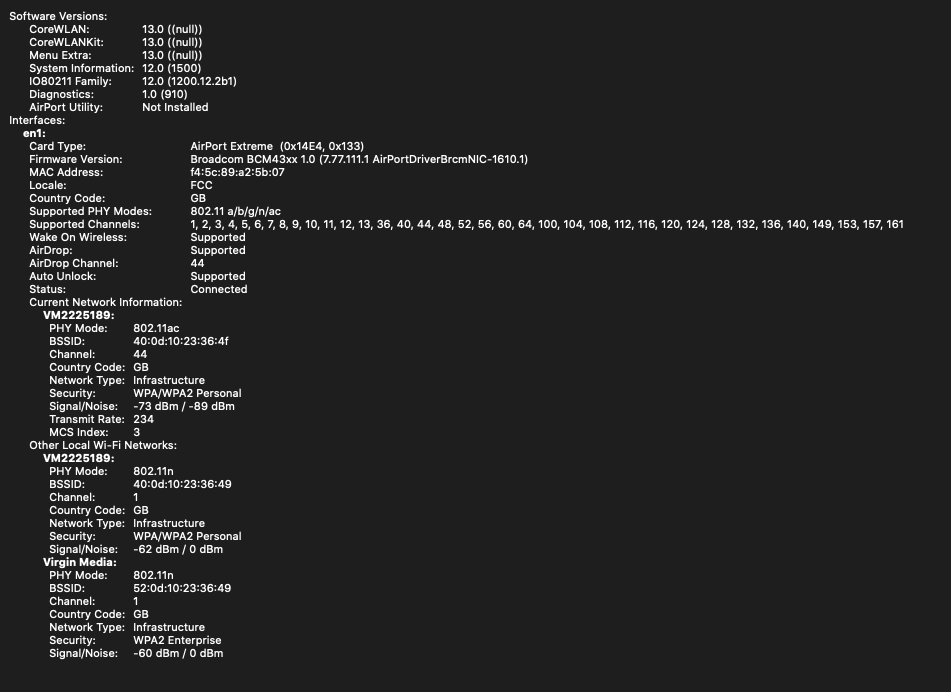951x692 pixels.
Task: Click the AirDrop Channel 44 value
Action: click(x=197, y=263)
